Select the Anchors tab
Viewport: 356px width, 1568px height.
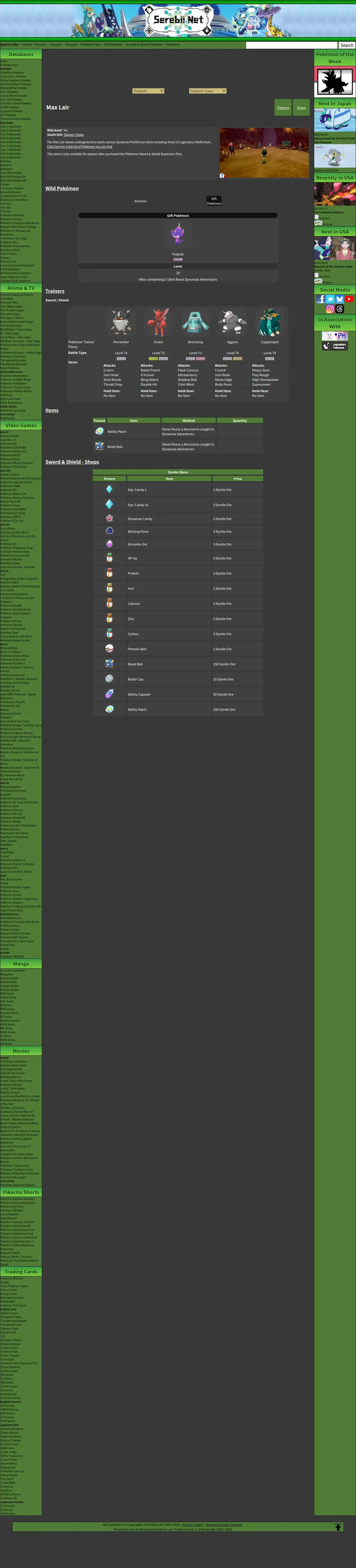tap(141, 201)
